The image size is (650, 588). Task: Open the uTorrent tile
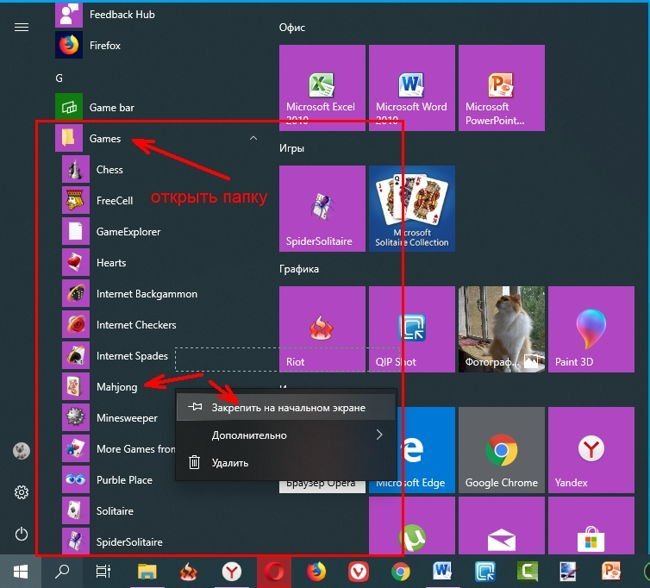(x=412, y=526)
